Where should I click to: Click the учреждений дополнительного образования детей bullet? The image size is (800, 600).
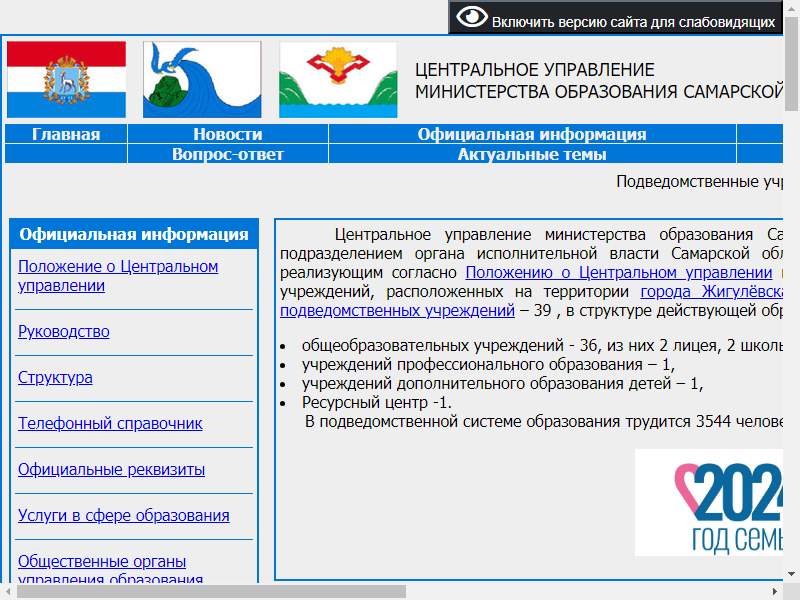[503, 384]
